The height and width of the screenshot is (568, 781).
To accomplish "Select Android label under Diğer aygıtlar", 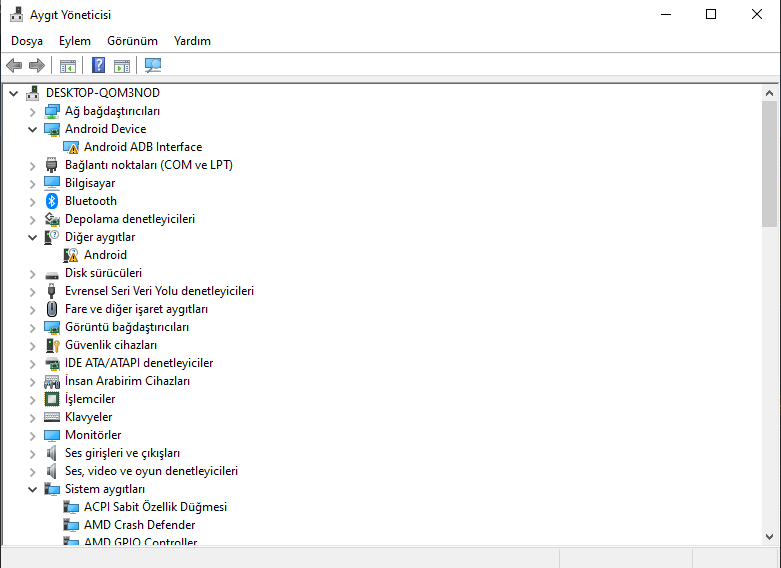I will (x=105, y=255).
